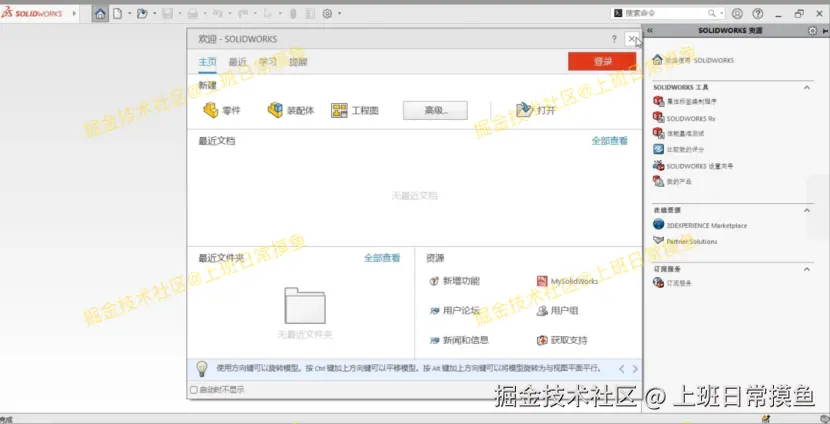Open 3DEXPERIENCE Marketplace

700,225
